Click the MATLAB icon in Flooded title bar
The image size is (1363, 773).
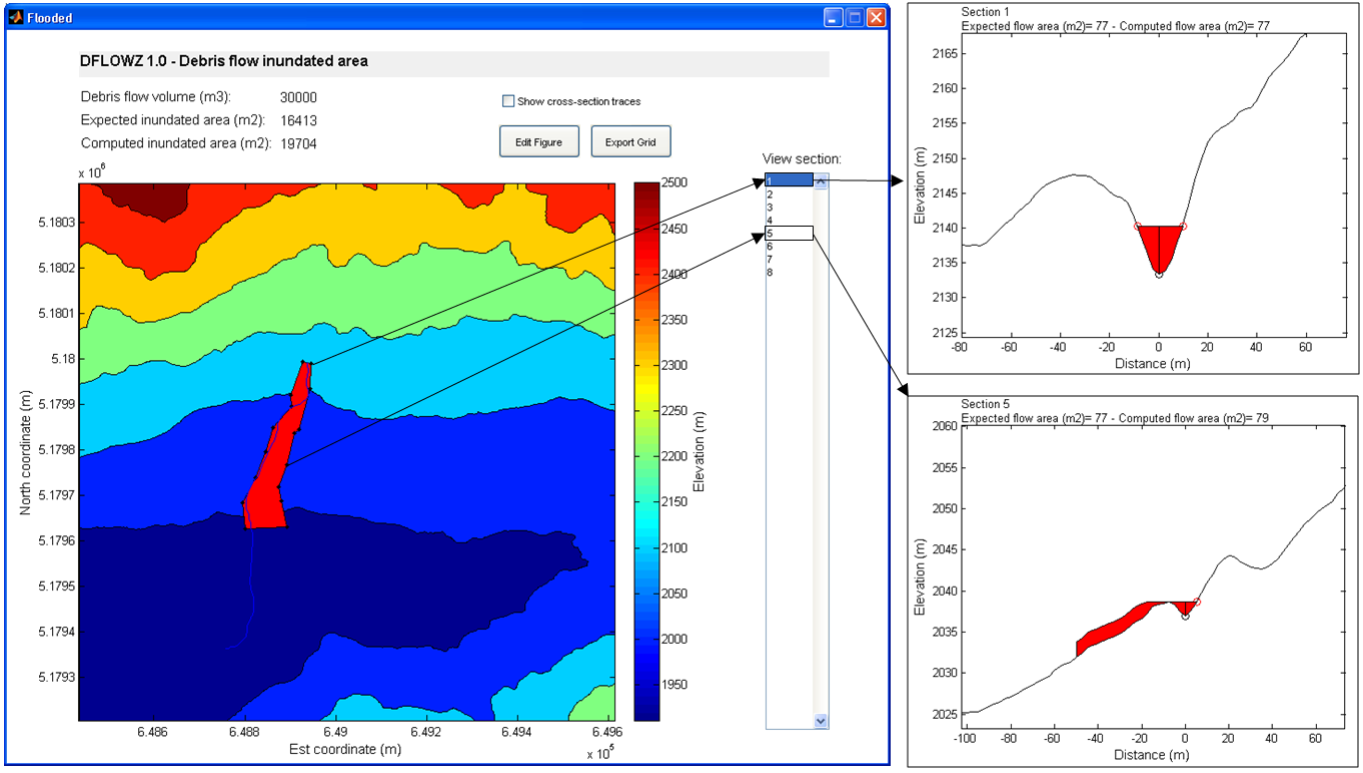point(15,17)
